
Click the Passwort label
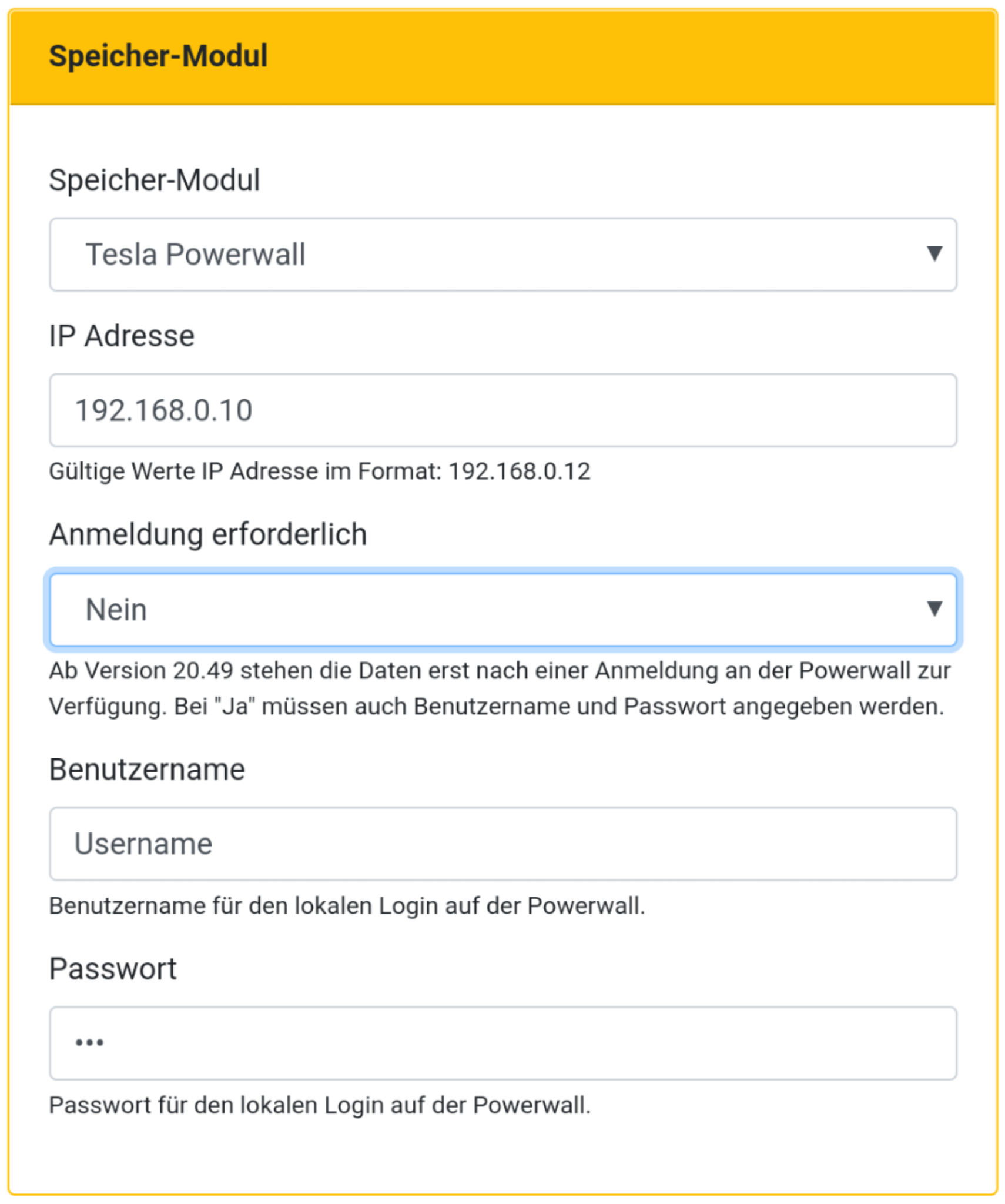click(x=113, y=969)
